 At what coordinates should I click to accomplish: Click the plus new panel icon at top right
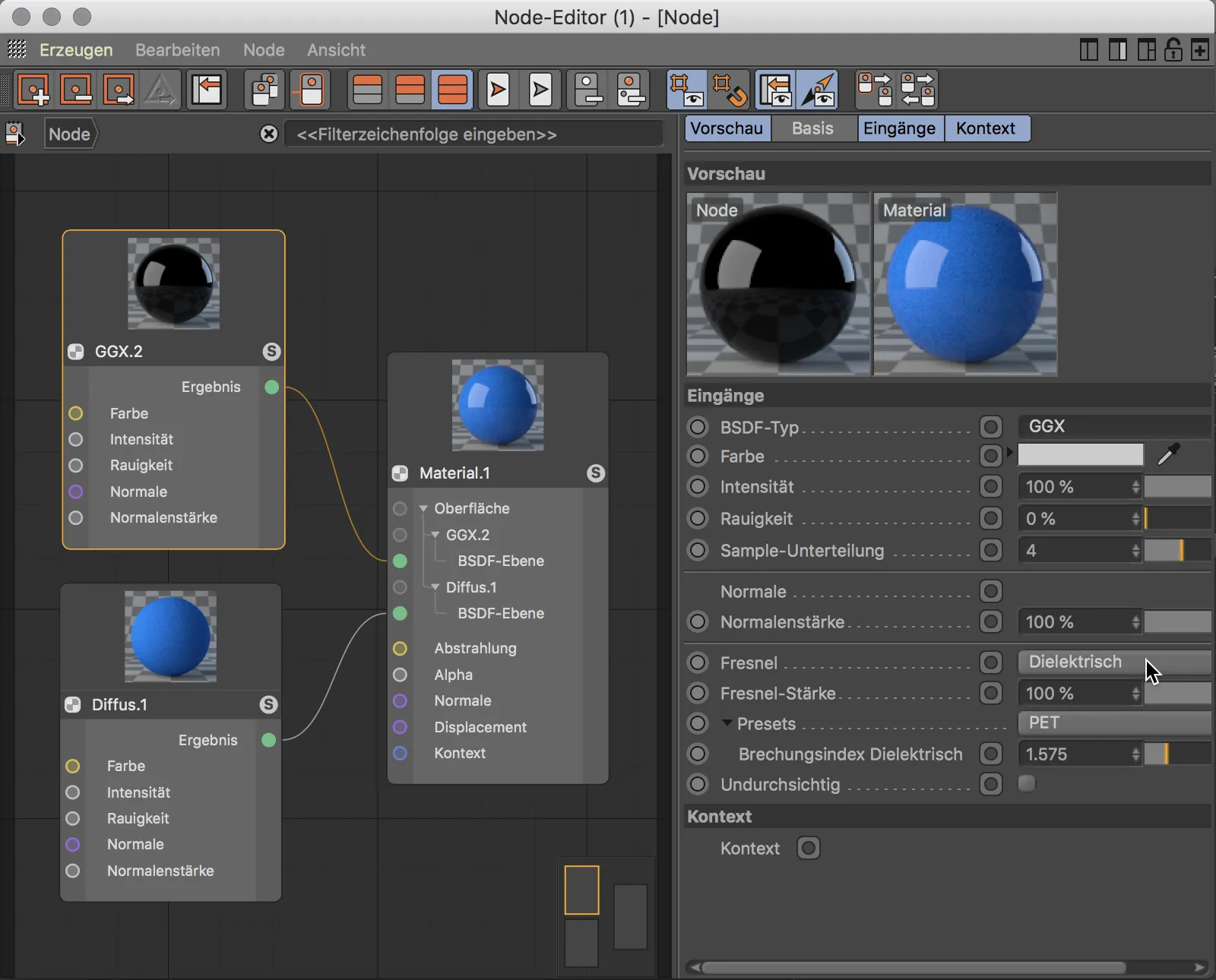point(1200,50)
